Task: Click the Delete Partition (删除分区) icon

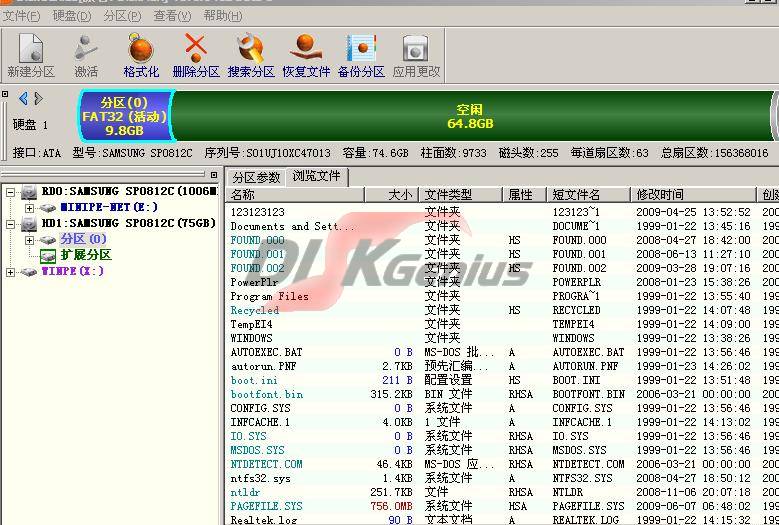Action: click(x=196, y=55)
